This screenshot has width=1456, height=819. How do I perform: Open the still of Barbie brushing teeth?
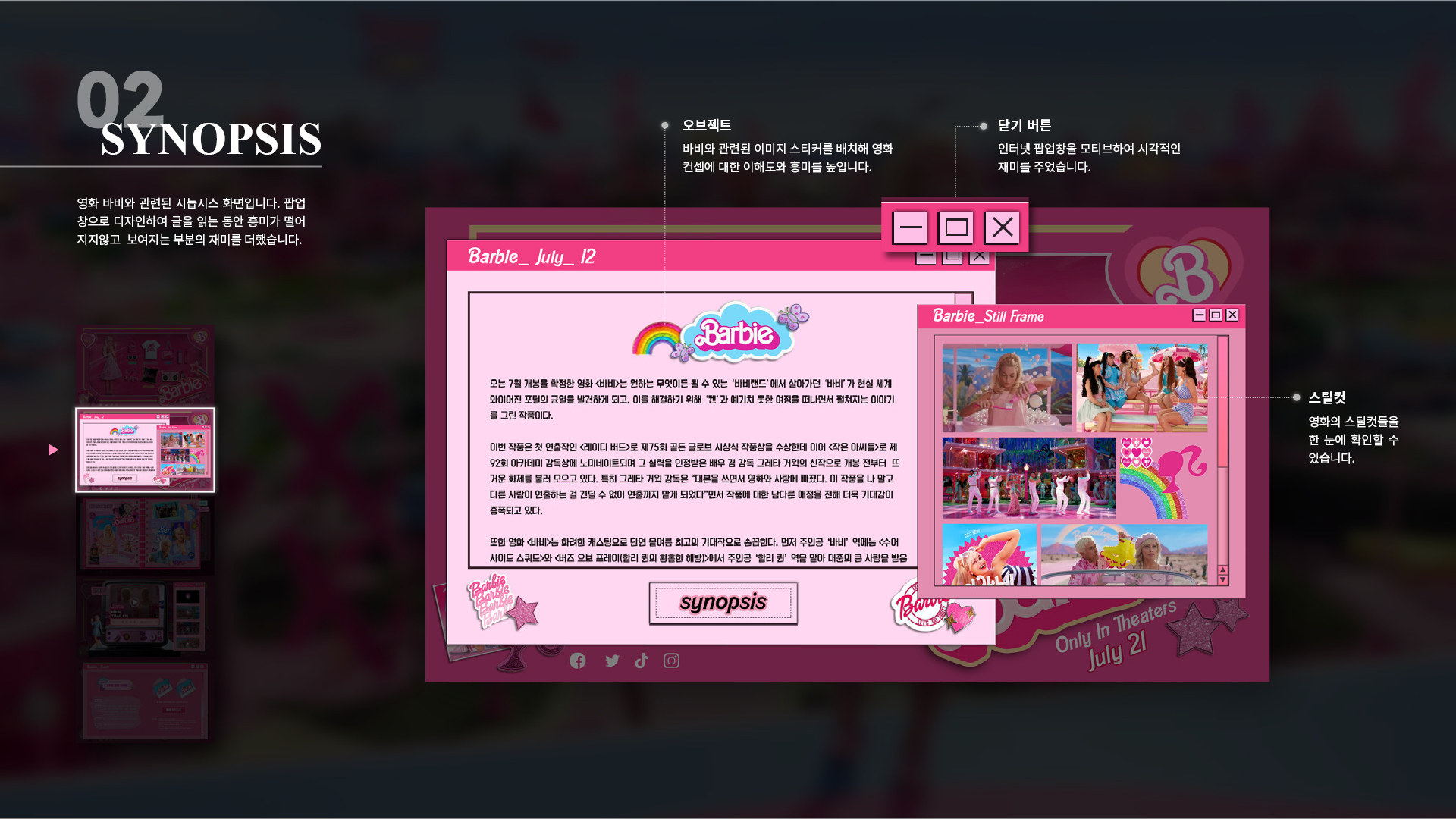pos(1007,388)
